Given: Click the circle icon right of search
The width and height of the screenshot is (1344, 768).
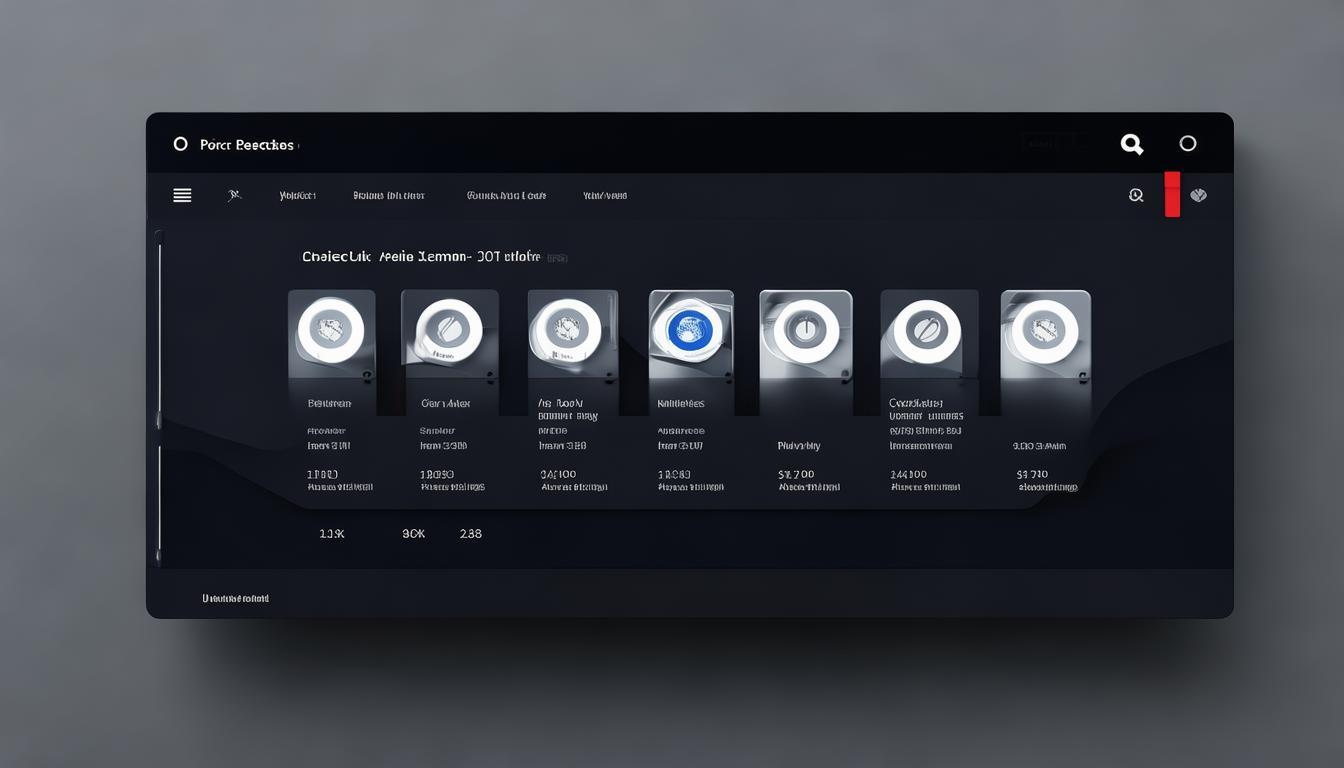Looking at the screenshot, I should click(x=1188, y=144).
